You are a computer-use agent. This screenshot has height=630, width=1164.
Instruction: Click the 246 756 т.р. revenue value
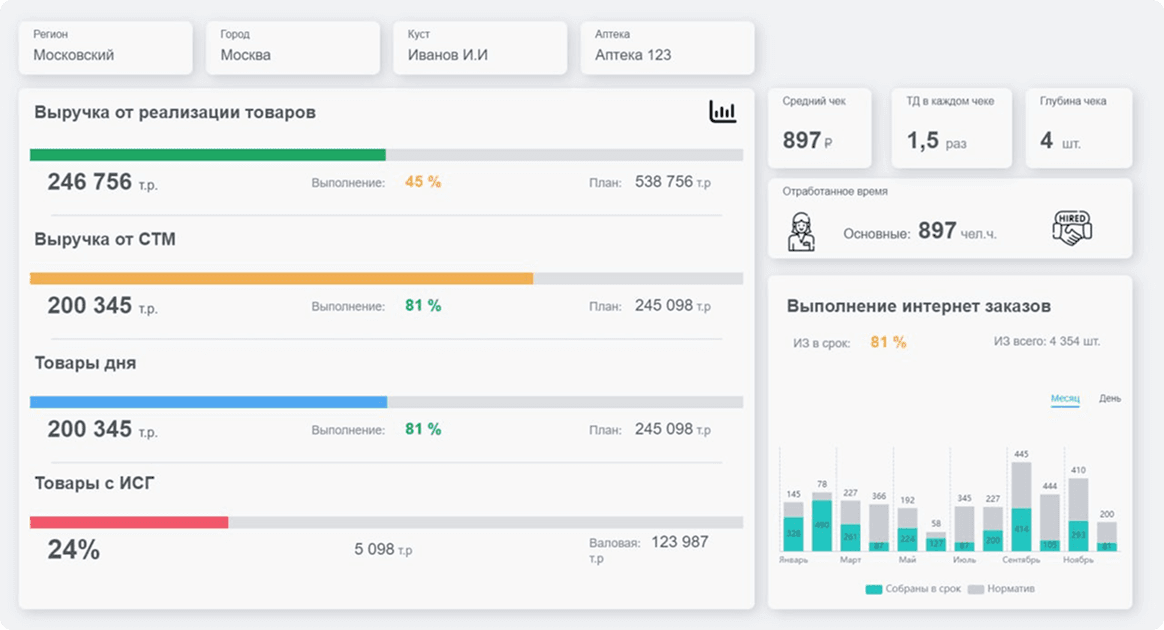[102, 182]
